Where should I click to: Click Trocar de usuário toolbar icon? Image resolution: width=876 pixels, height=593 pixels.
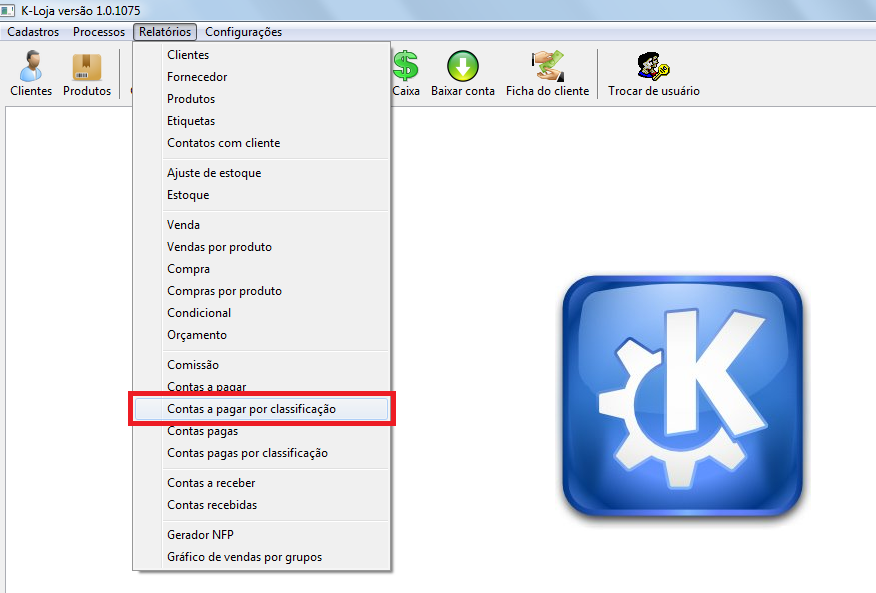[x=654, y=73]
